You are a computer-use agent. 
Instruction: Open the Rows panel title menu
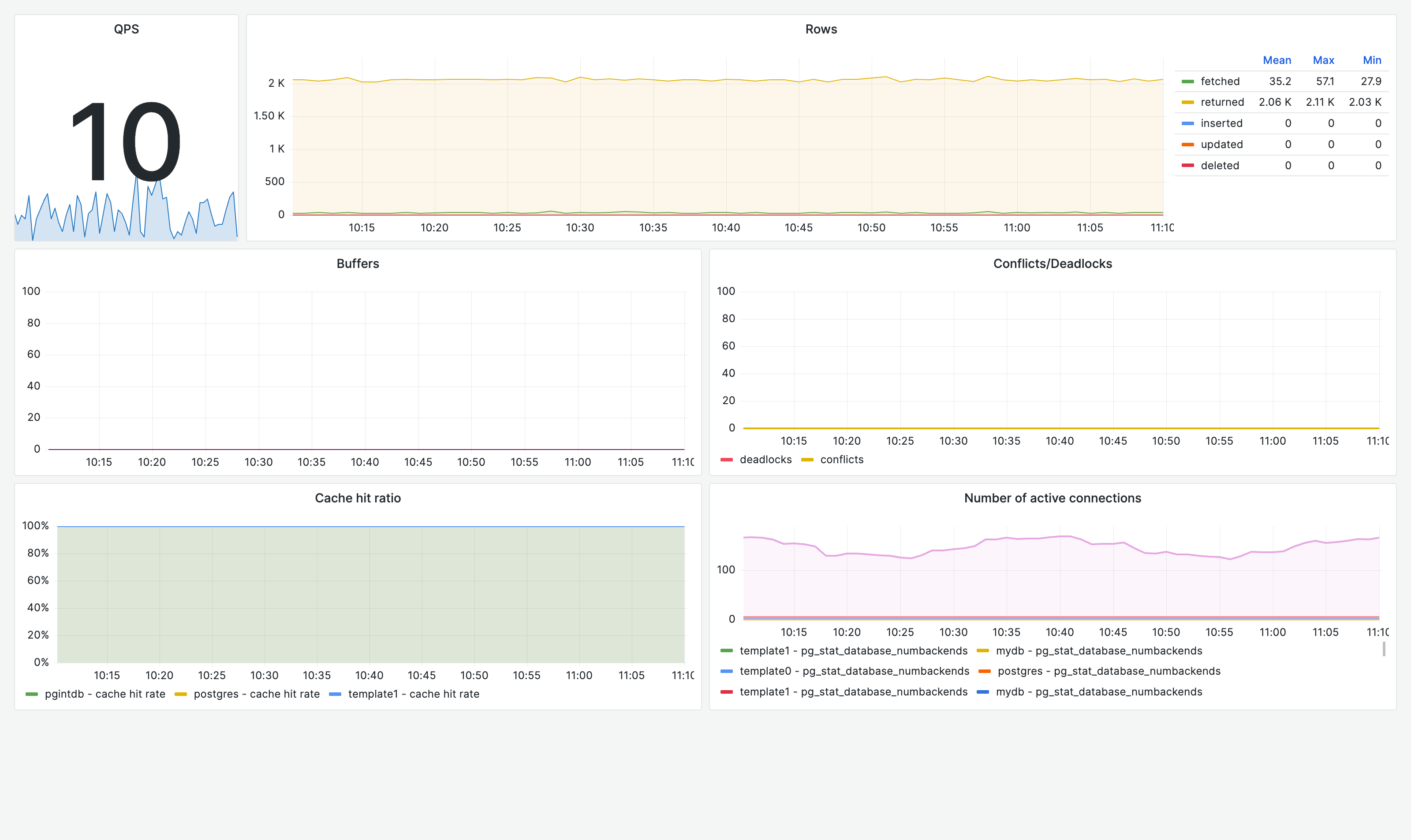click(x=821, y=29)
